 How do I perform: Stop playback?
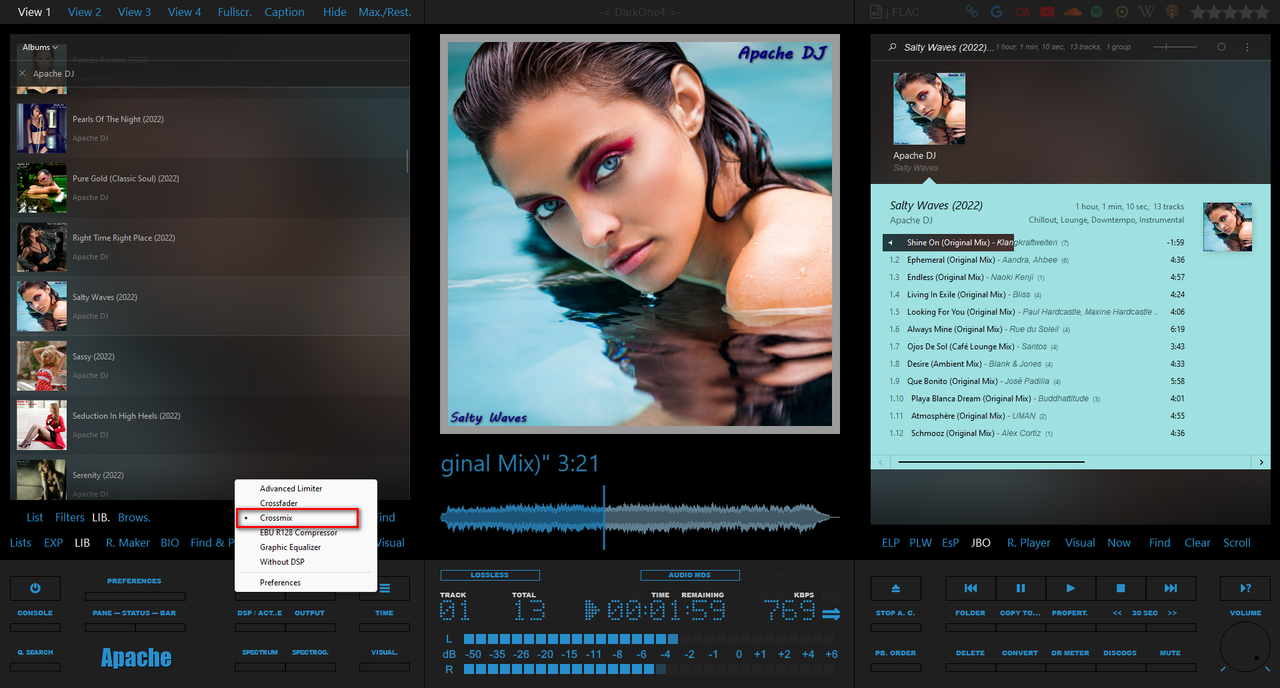point(1121,588)
